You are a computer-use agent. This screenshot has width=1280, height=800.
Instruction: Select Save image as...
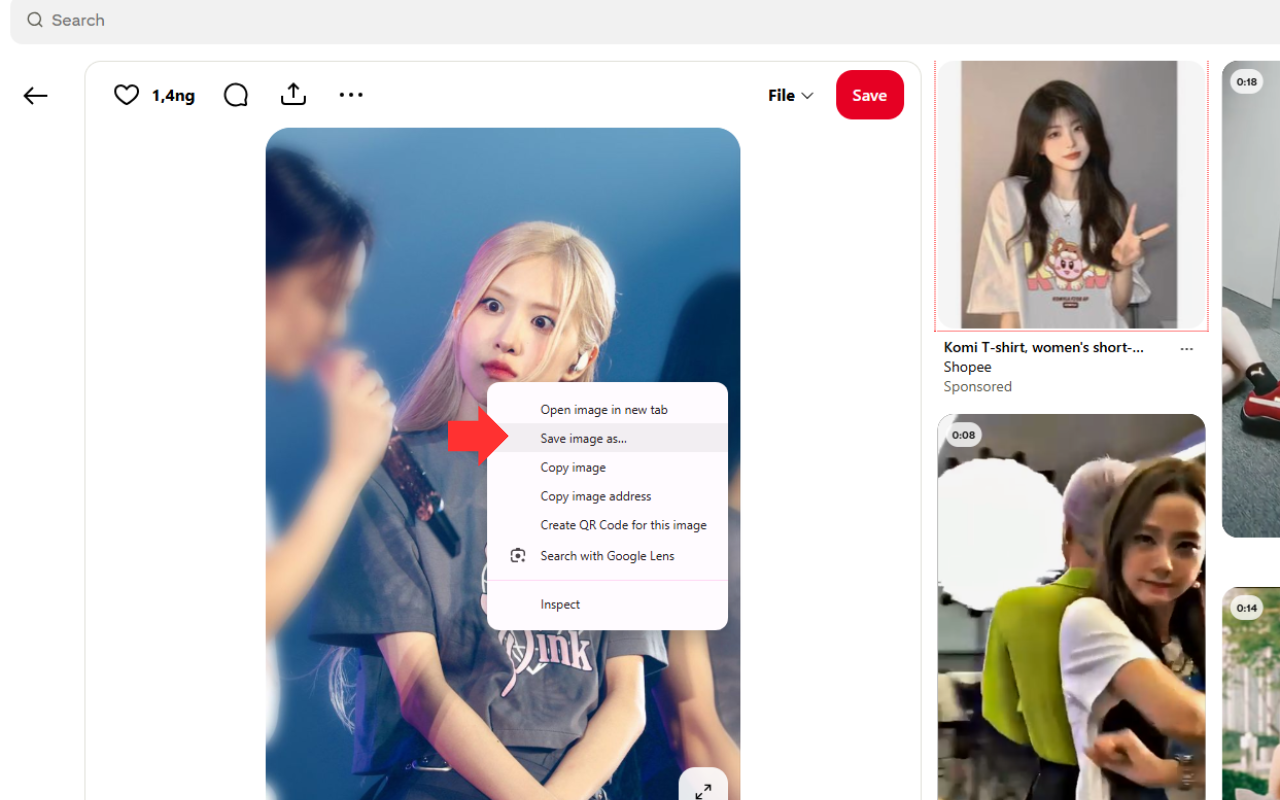pos(607,438)
